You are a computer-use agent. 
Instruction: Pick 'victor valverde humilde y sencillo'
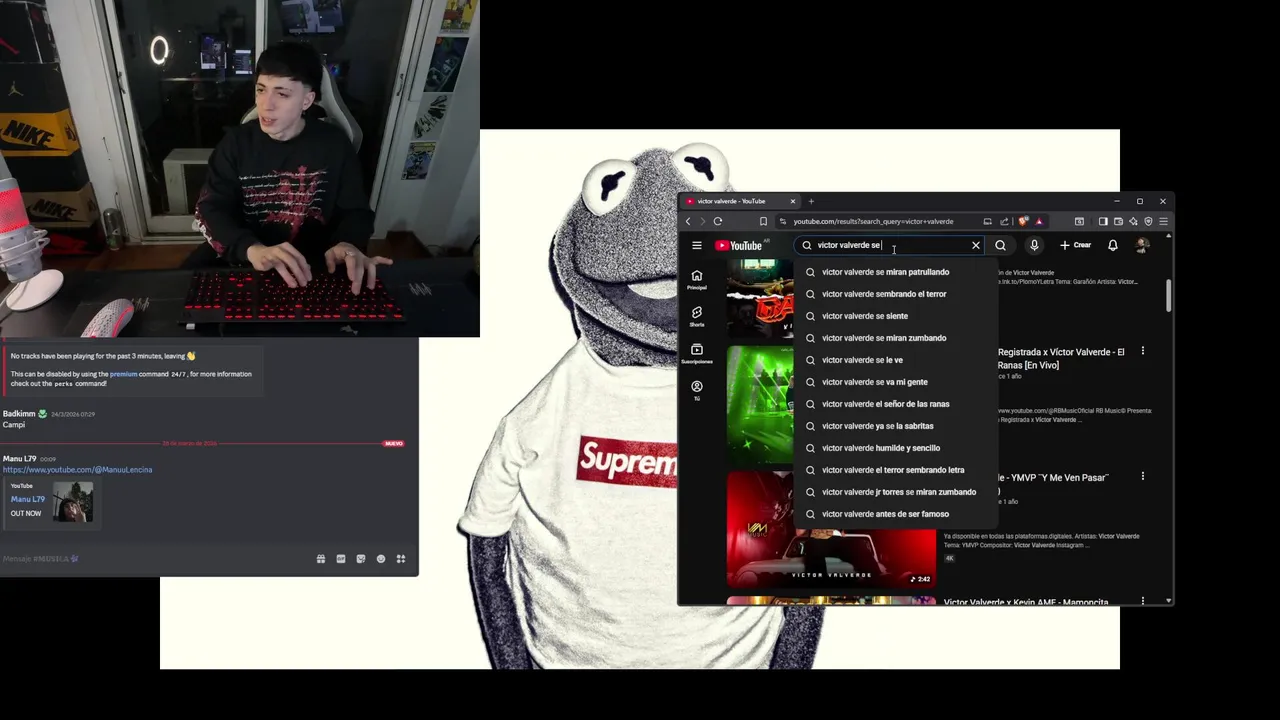(x=896, y=448)
